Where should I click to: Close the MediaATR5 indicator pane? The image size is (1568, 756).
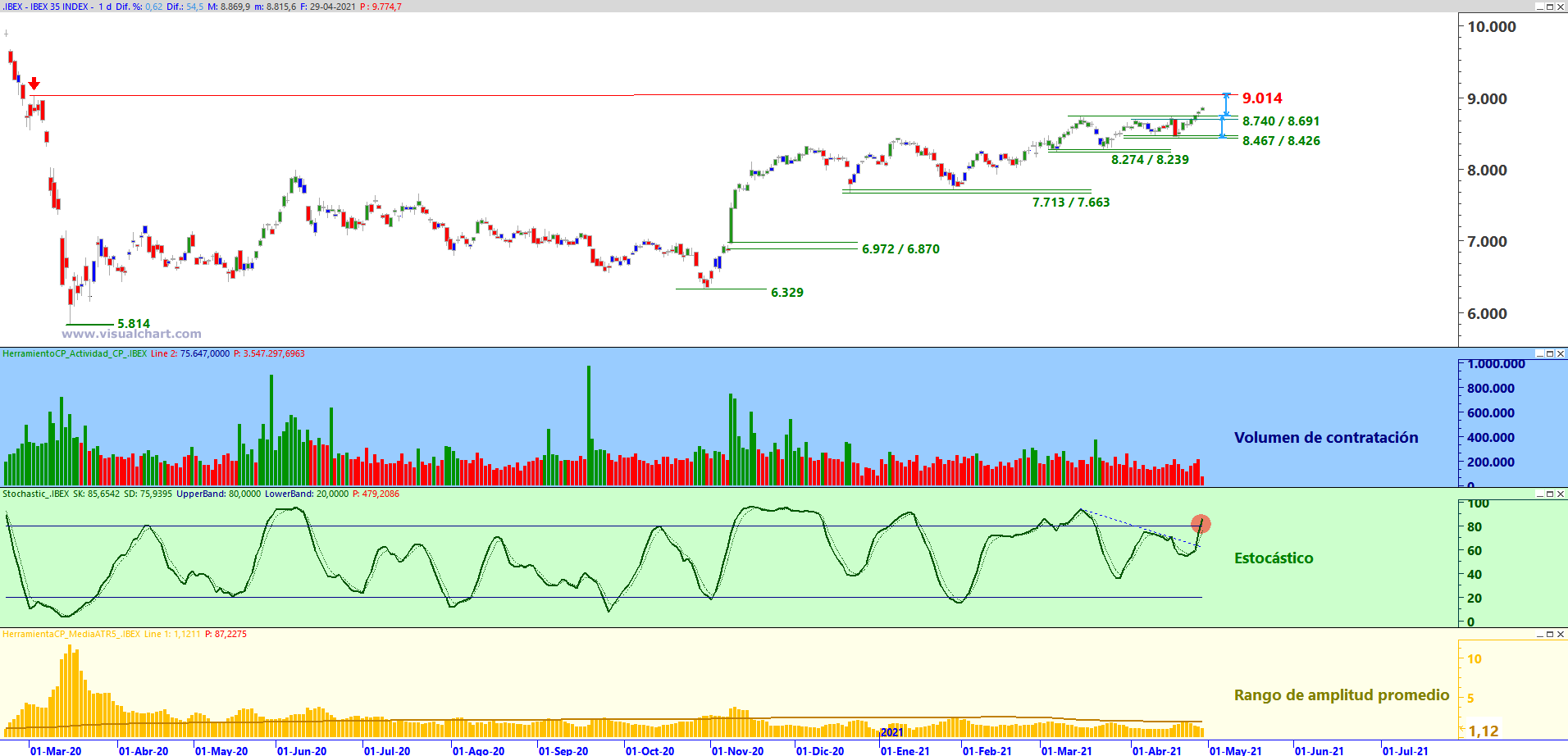1561,635
